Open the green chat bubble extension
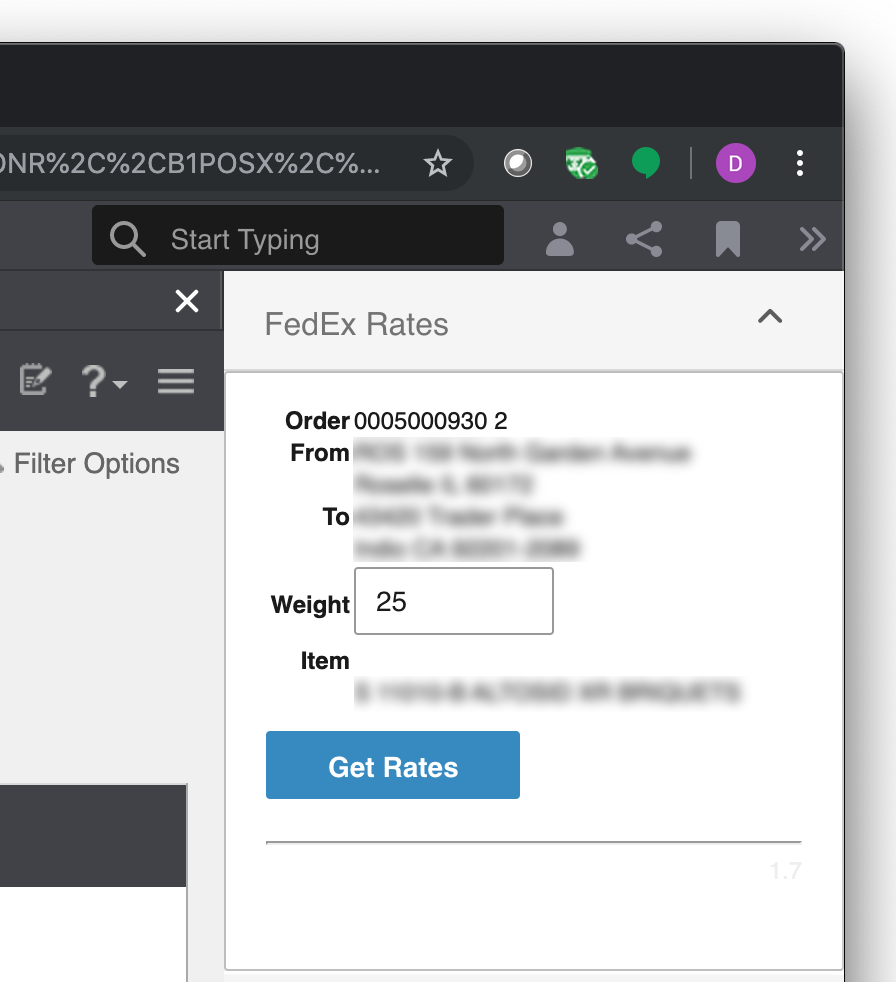The width and height of the screenshot is (896, 982). (x=646, y=163)
